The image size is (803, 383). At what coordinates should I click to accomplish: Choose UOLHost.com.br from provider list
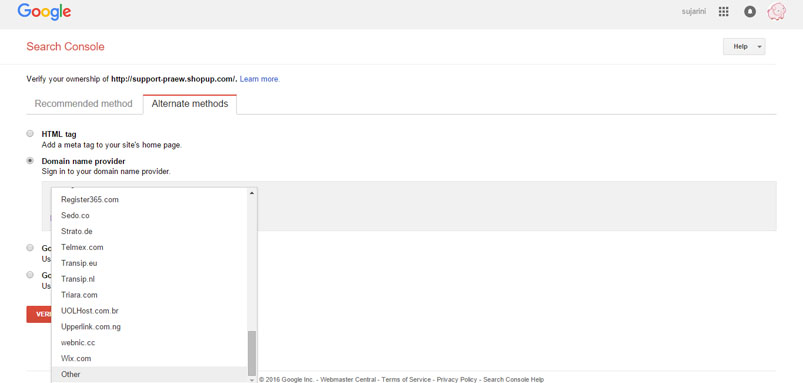click(x=150, y=311)
